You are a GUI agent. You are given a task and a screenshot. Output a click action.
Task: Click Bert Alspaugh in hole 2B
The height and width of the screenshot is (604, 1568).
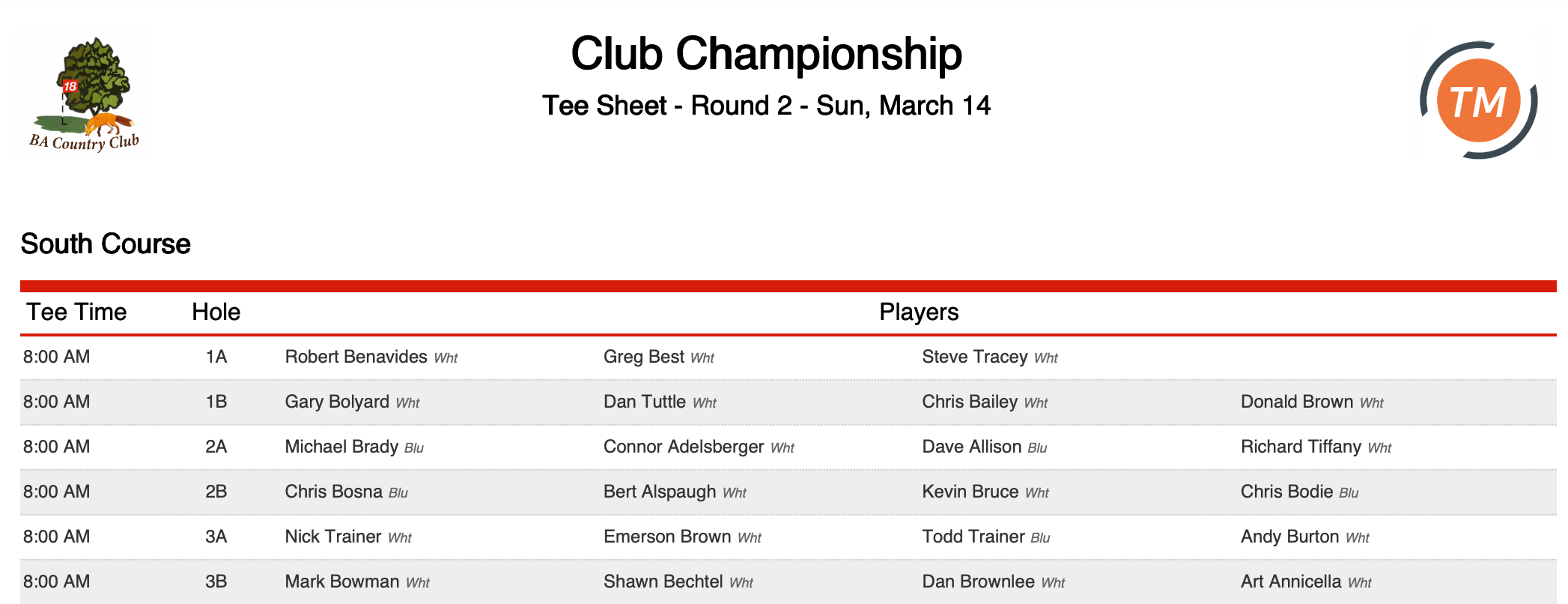point(660,492)
